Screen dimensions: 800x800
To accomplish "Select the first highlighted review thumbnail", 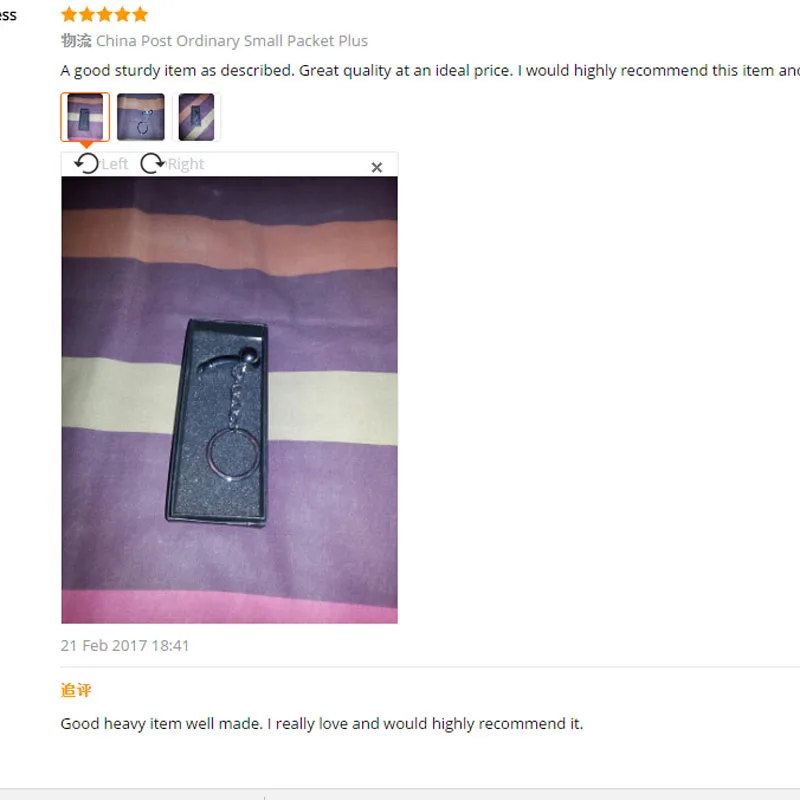I will pos(85,117).
